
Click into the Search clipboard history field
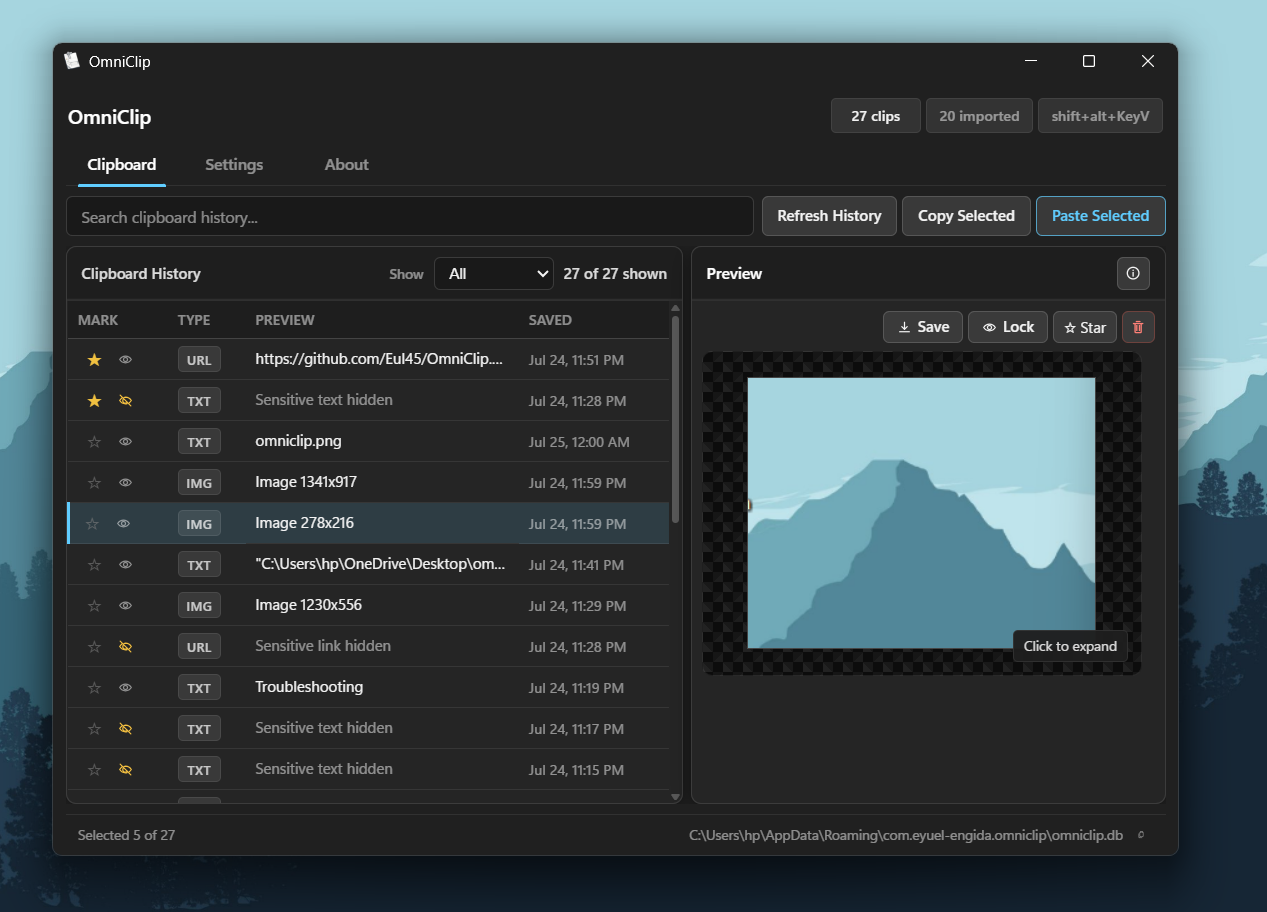(410, 216)
